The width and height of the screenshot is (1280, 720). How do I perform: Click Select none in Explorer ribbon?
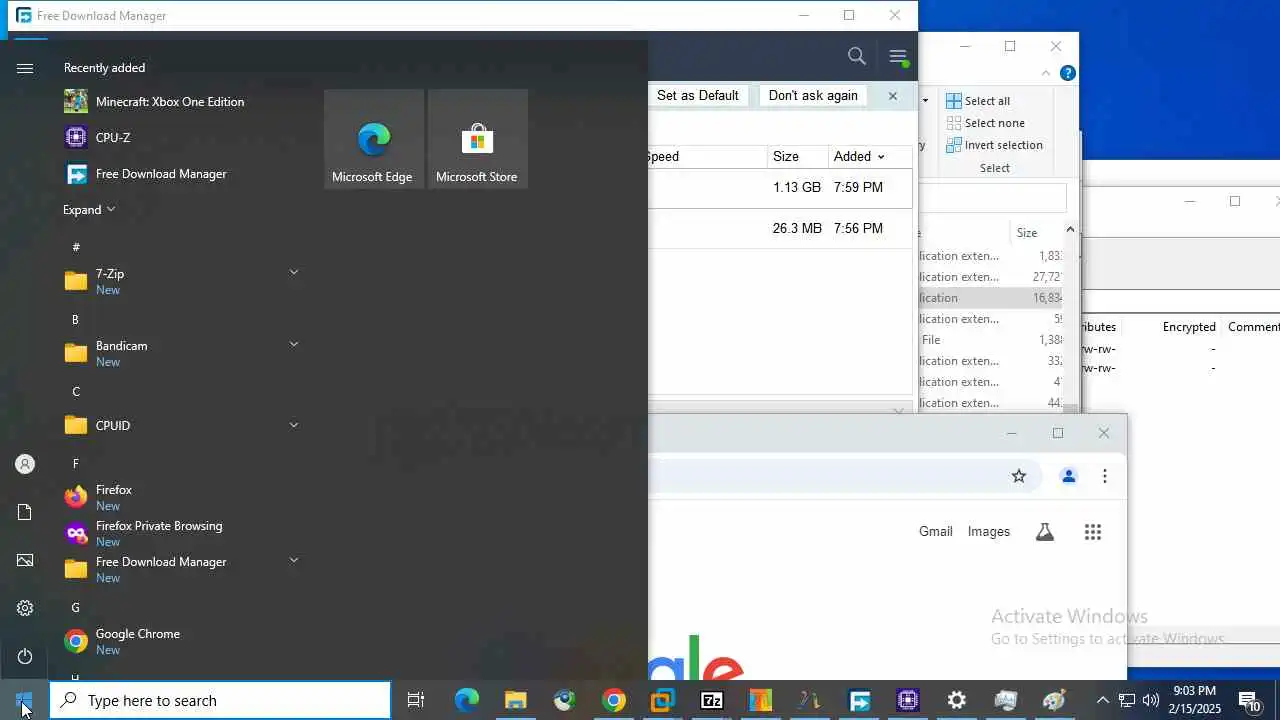[985, 123]
